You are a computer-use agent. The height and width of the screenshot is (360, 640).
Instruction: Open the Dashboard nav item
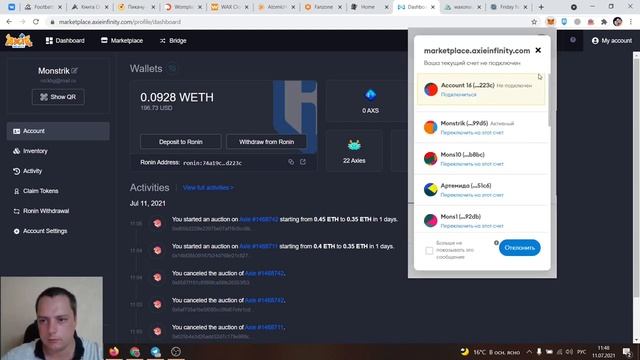(65, 40)
